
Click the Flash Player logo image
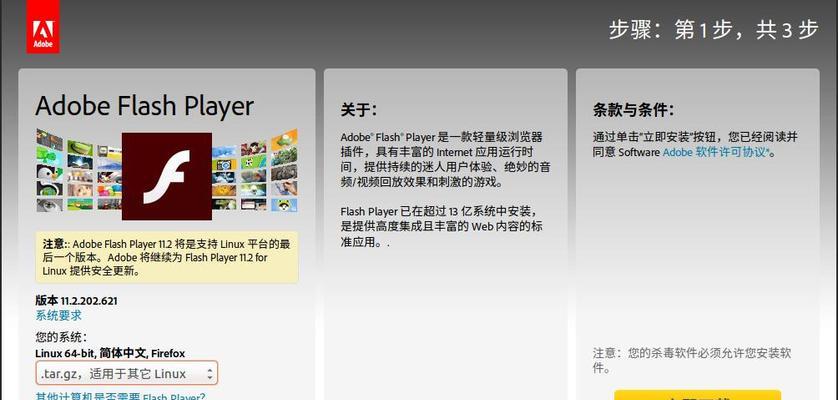click(167, 176)
